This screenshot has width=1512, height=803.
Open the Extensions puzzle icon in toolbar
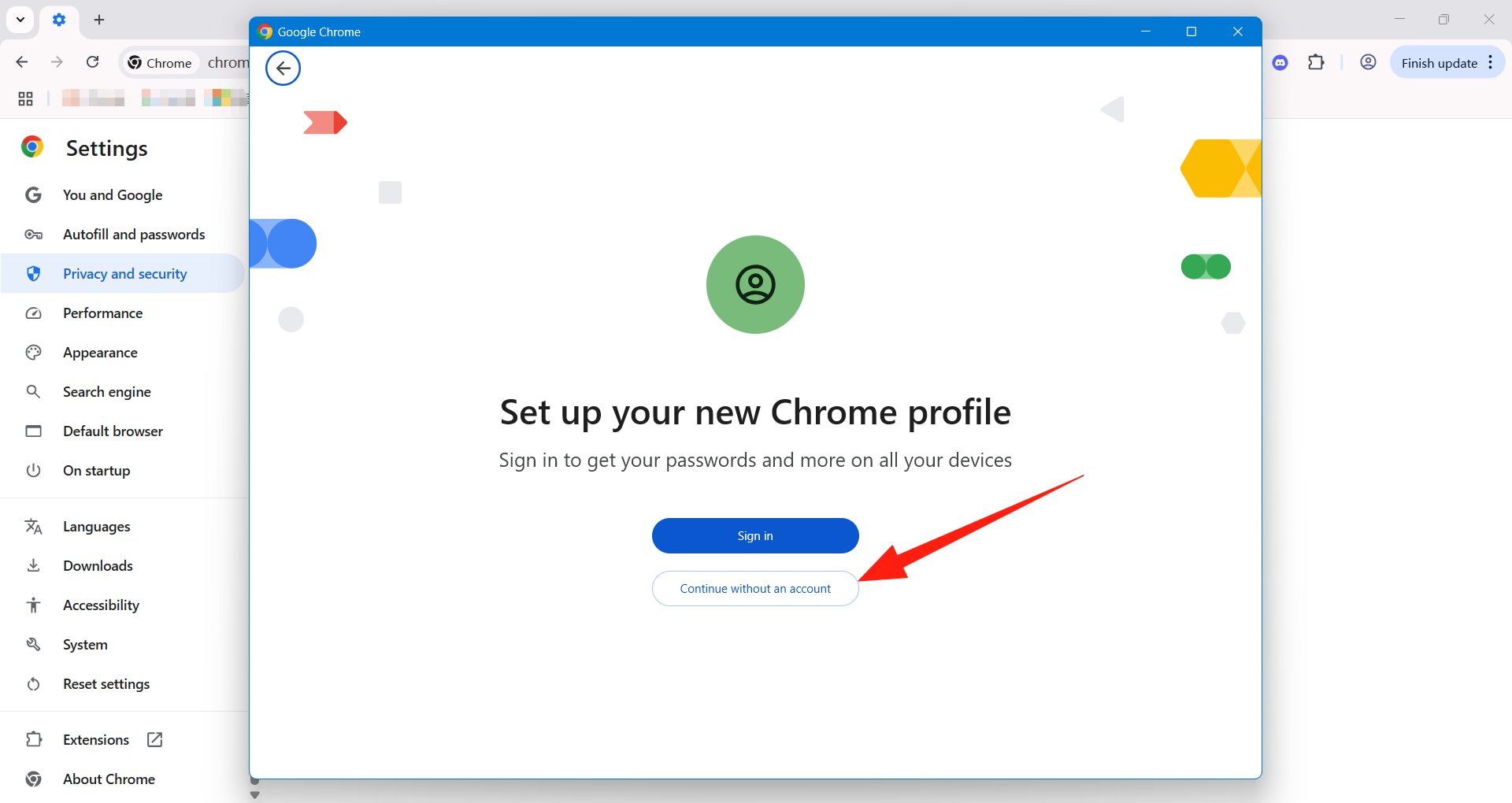[x=1316, y=63]
